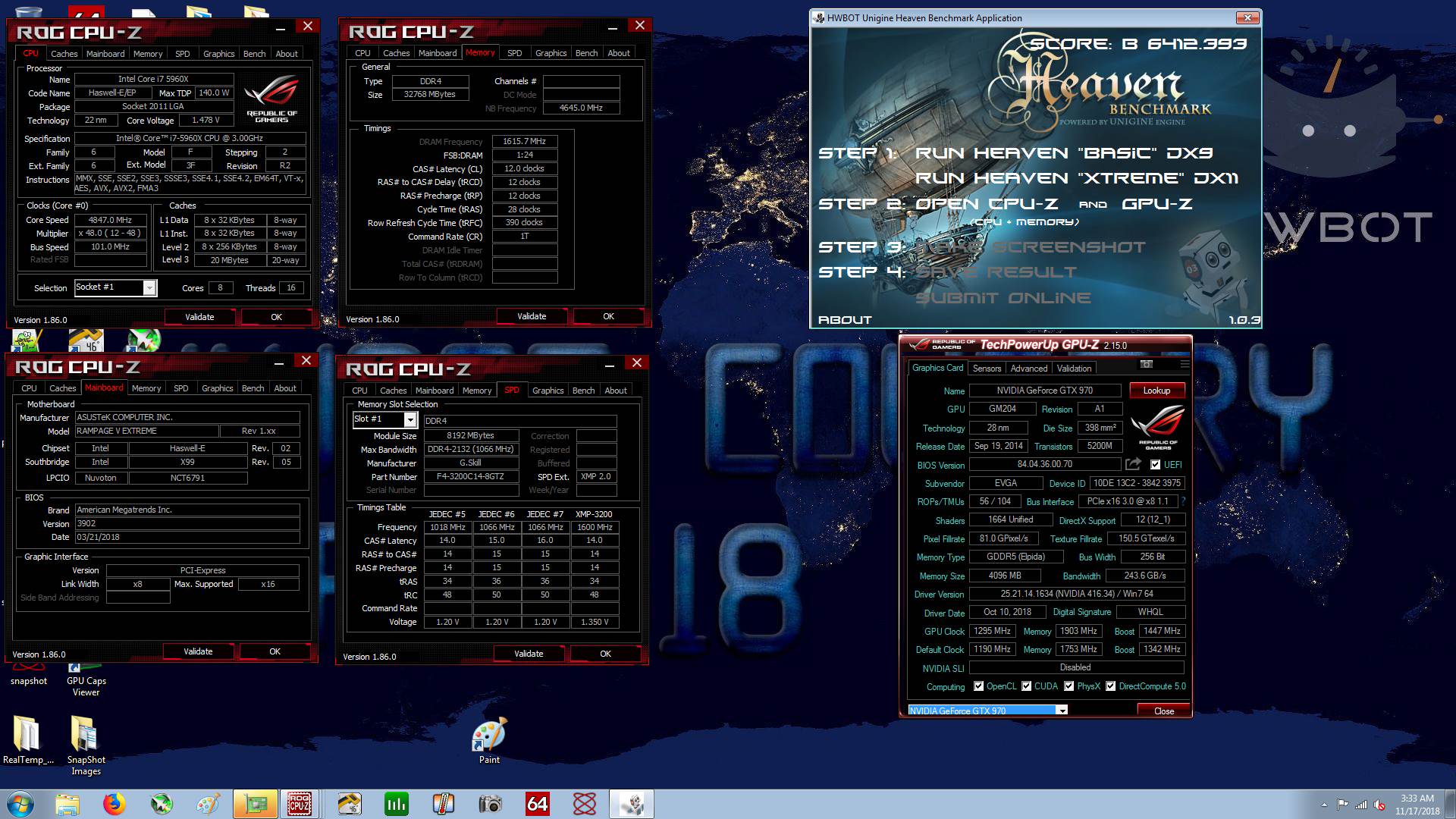Click the camera taskbar icon

point(491,804)
